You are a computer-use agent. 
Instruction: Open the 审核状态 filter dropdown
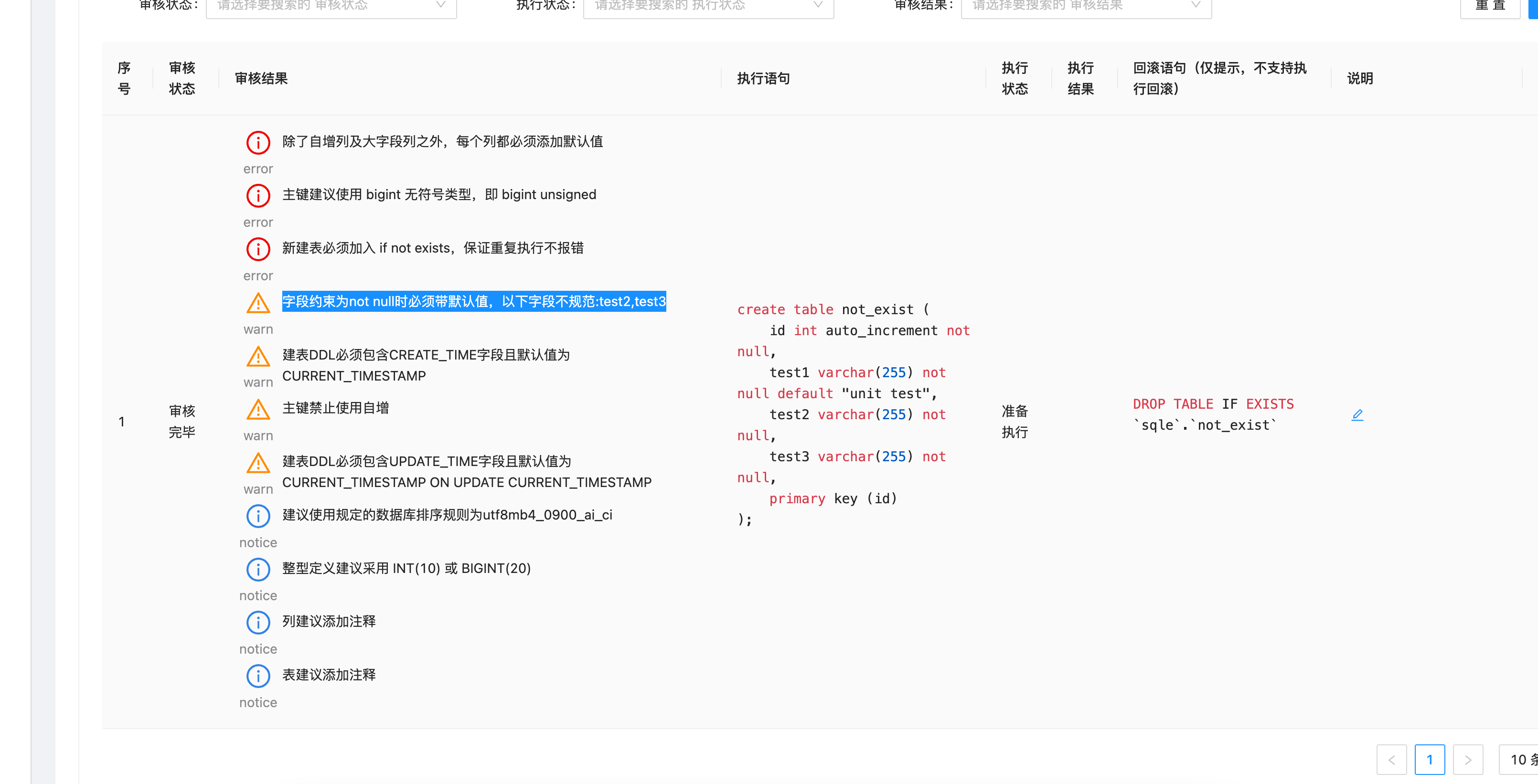coord(331,6)
